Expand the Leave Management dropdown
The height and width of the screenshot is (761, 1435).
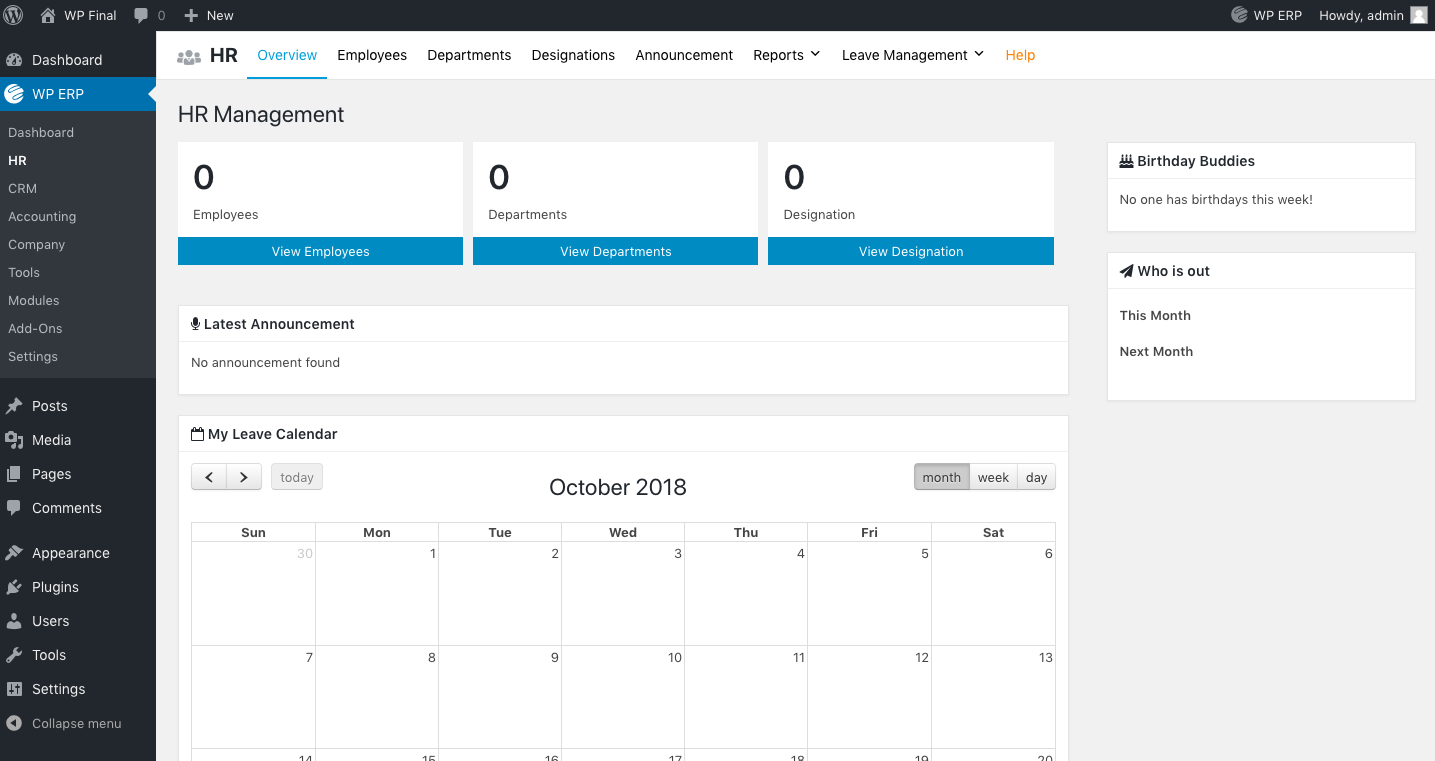(x=905, y=55)
